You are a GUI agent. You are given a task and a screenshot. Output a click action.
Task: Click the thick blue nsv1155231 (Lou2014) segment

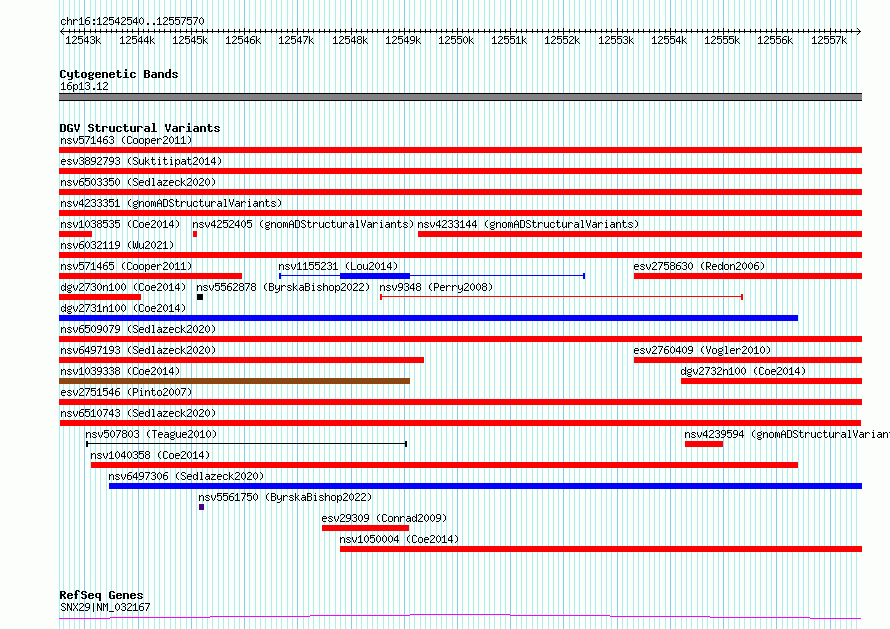375,276
